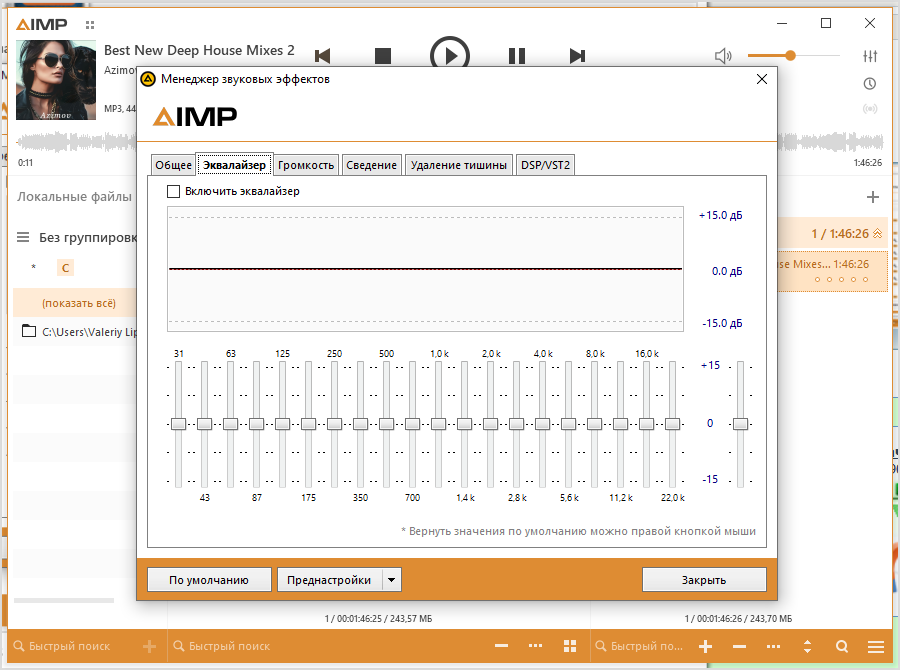Enable the 'Включить эквалайзер' checkbox
900x670 pixels.
(174, 191)
